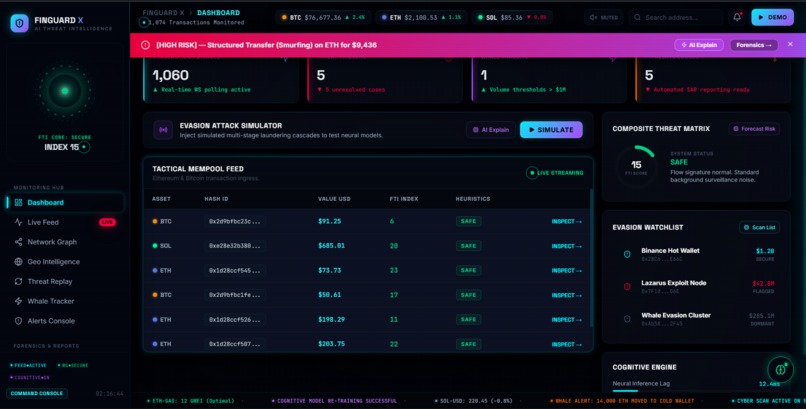This screenshot has height=409, width=806.
Task: Inspect the SOL $685.01 transaction
Action: pyautogui.click(x=566, y=246)
